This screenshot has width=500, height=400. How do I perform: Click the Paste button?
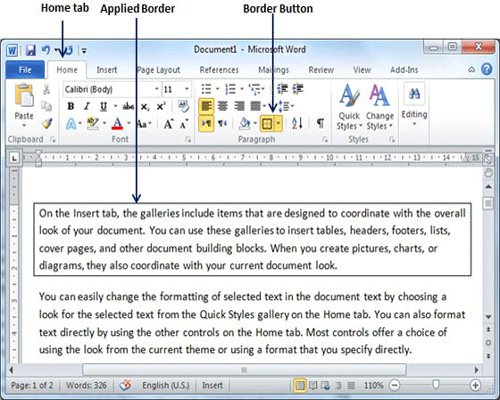(24, 106)
